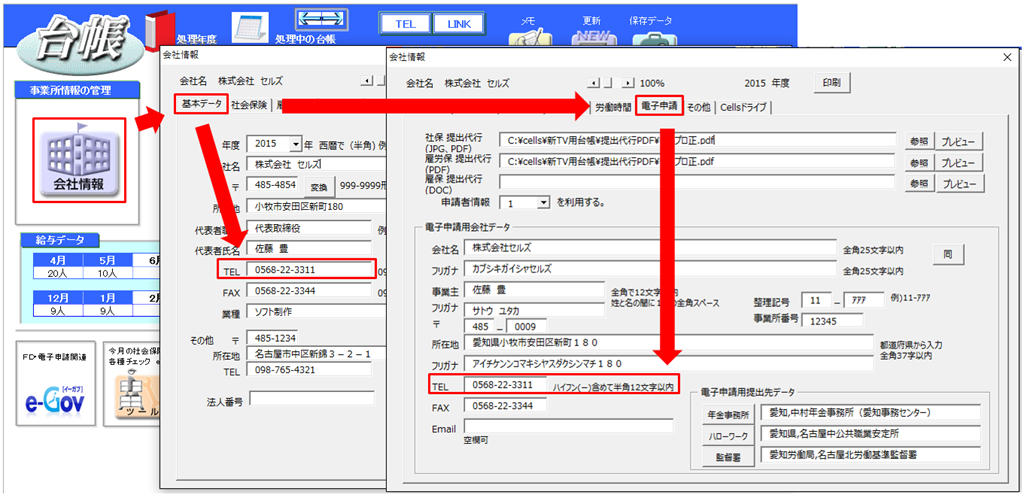Click the 愛知,中村年金事務所 field

click(x=871, y=413)
